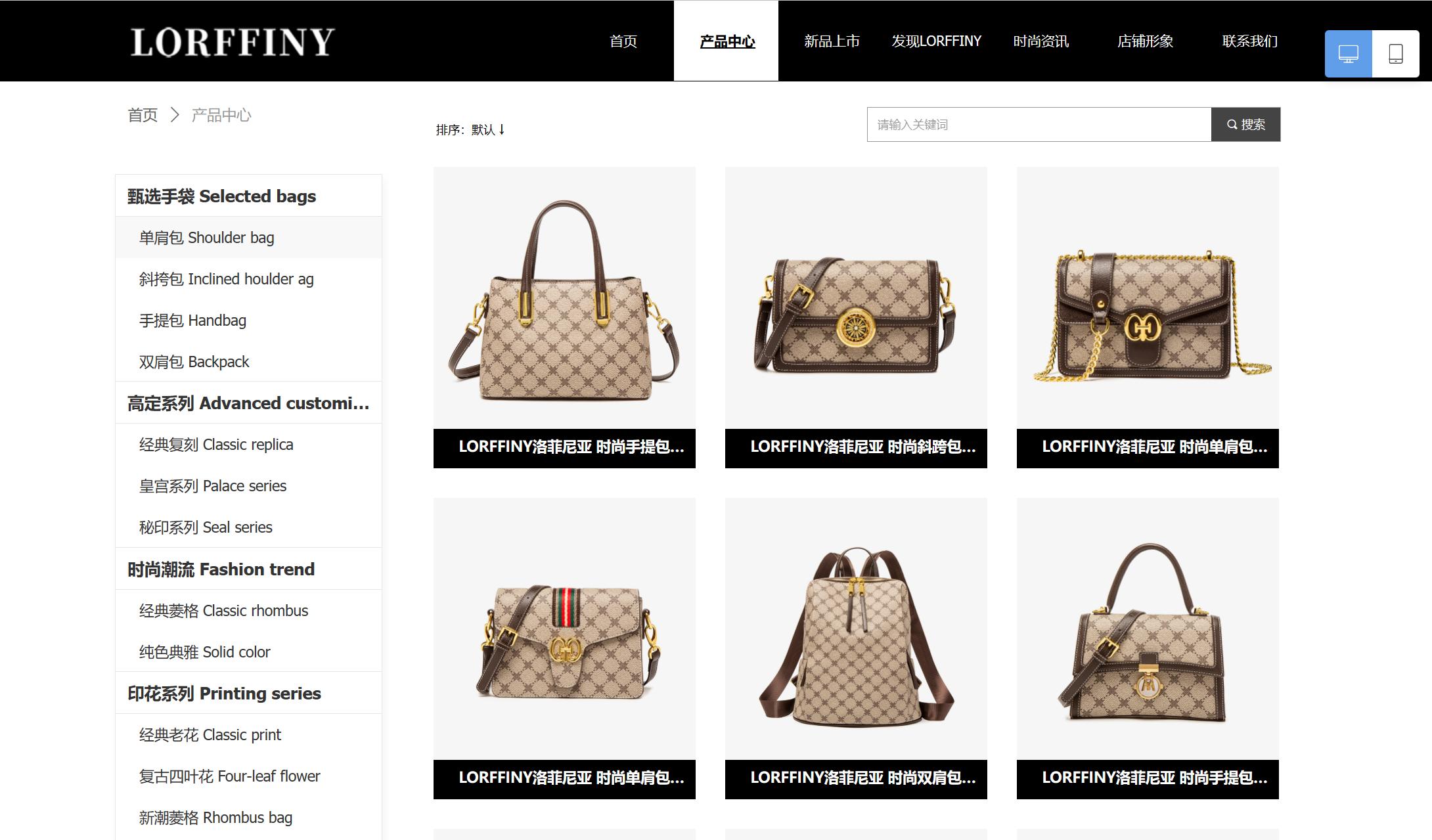The image size is (1432, 840).
Task: Expand Fashion trend category header
Action: [248, 569]
